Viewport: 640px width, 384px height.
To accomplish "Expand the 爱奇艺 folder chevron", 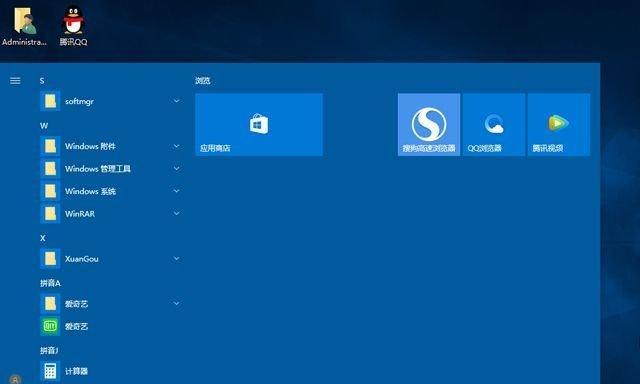I will tap(177, 303).
